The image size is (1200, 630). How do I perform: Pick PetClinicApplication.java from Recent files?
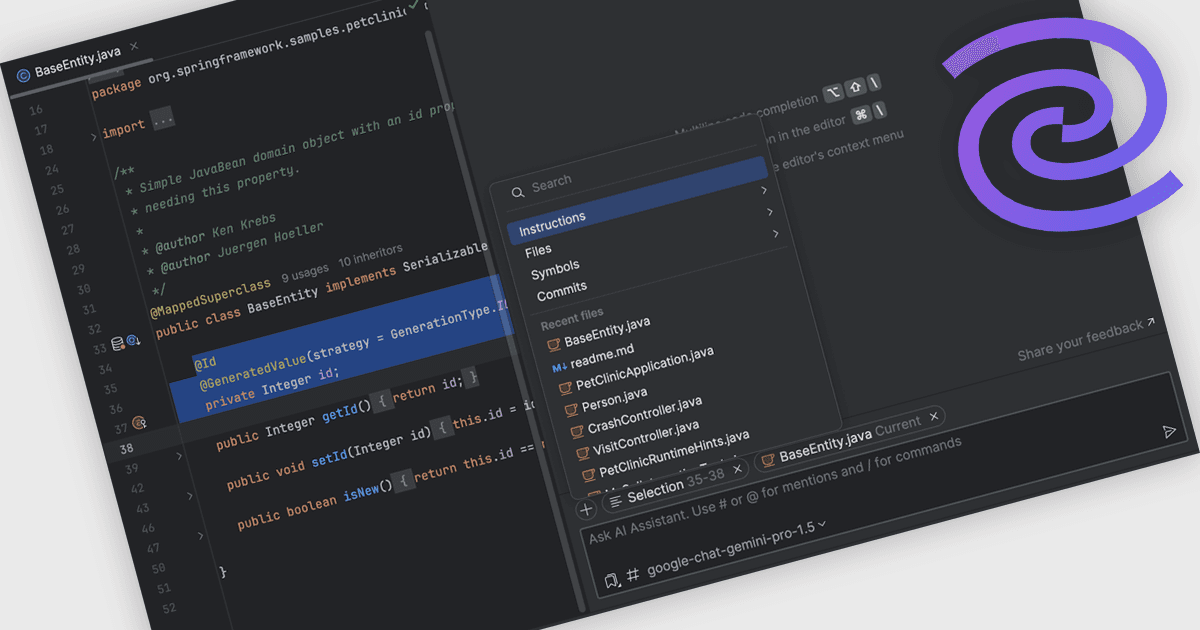pyautogui.click(x=645, y=370)
